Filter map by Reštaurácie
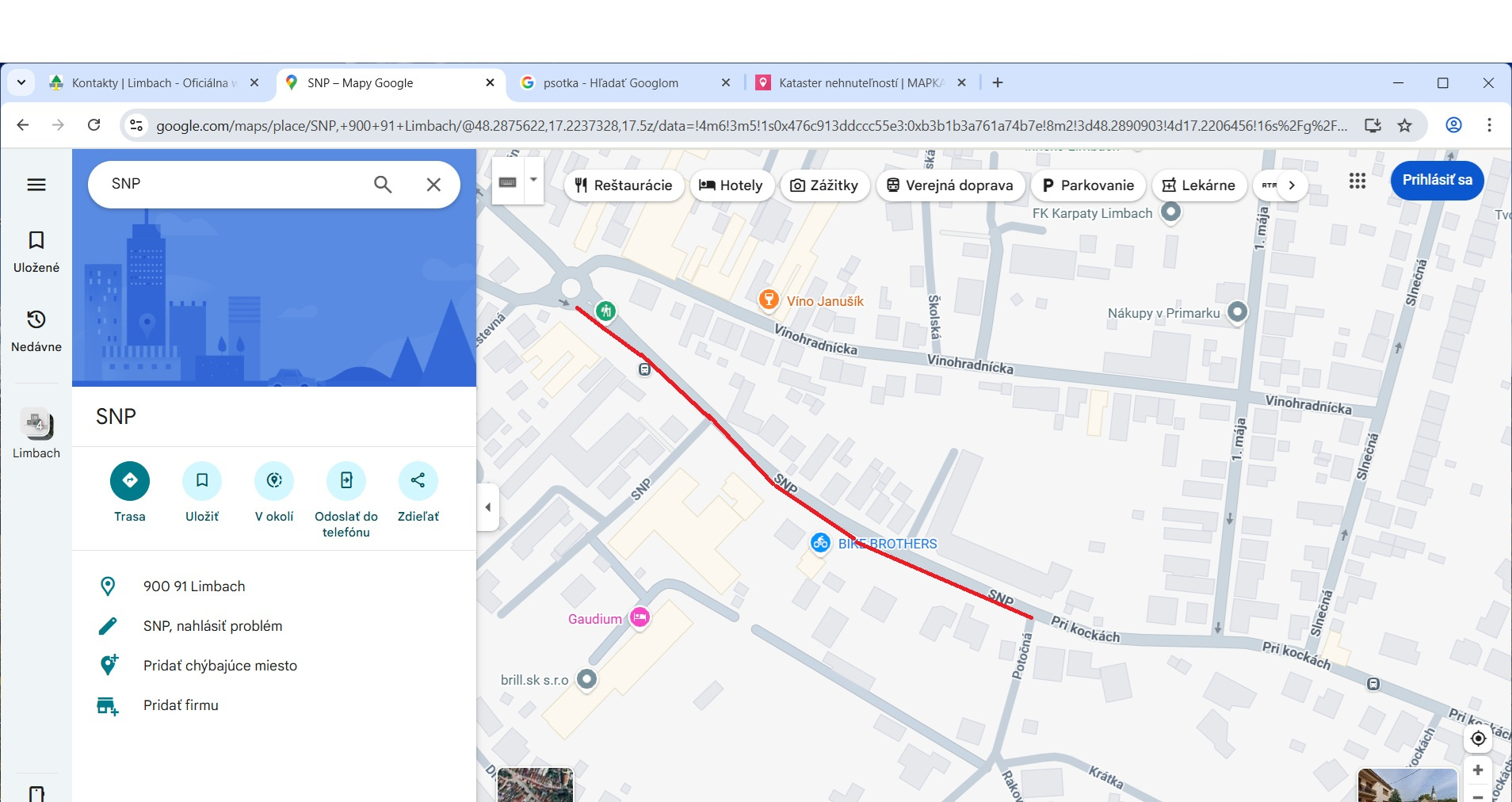Screen dimensions: 1512x802 [x=624, y=185]
